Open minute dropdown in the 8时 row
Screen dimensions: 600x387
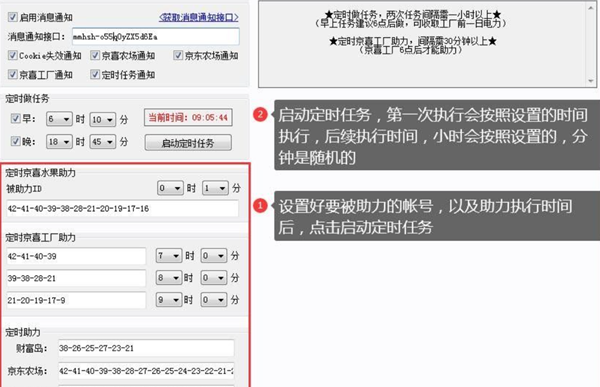(214, 278)
